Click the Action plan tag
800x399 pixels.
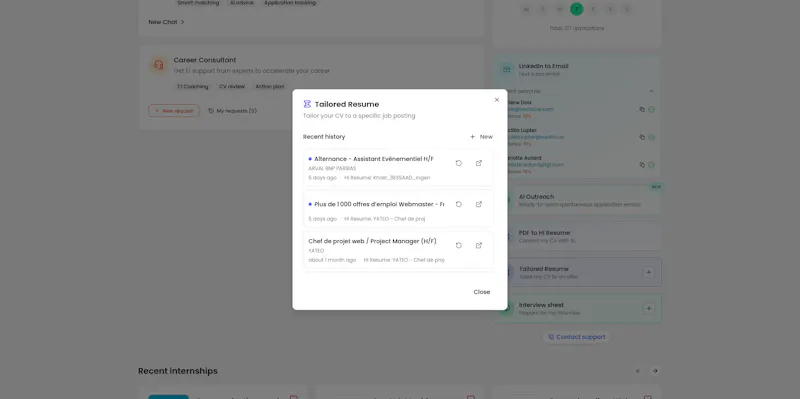270,87
